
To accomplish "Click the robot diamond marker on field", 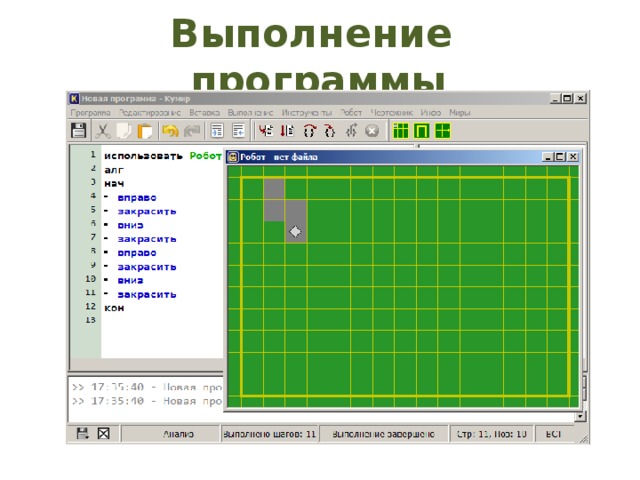I will click(295, 231).
